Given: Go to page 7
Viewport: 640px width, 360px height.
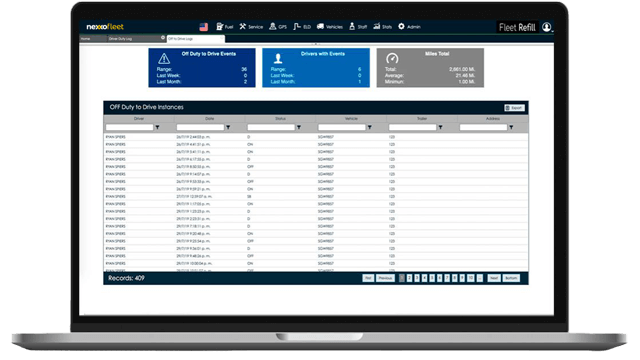Looking at the screenshot, I should click(x=447, y=278).
